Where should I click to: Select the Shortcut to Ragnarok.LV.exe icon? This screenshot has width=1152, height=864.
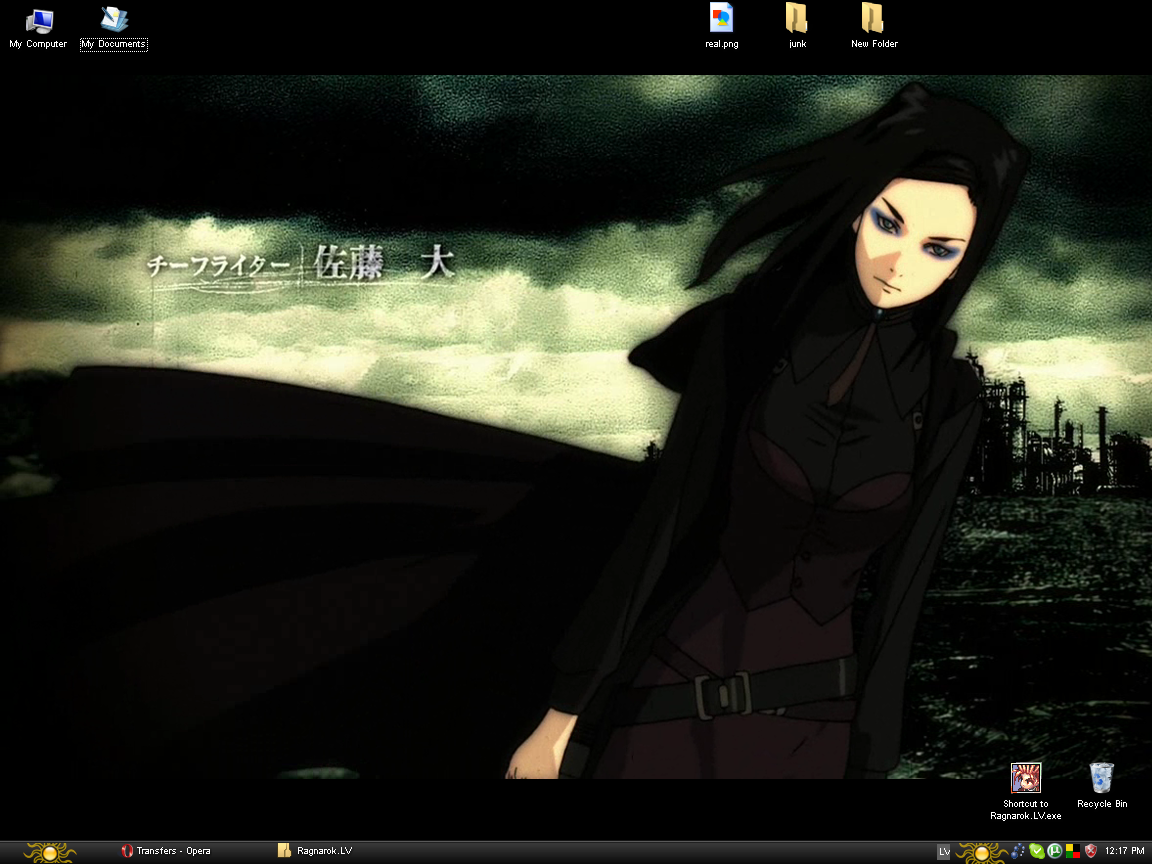pos(1026,791)
